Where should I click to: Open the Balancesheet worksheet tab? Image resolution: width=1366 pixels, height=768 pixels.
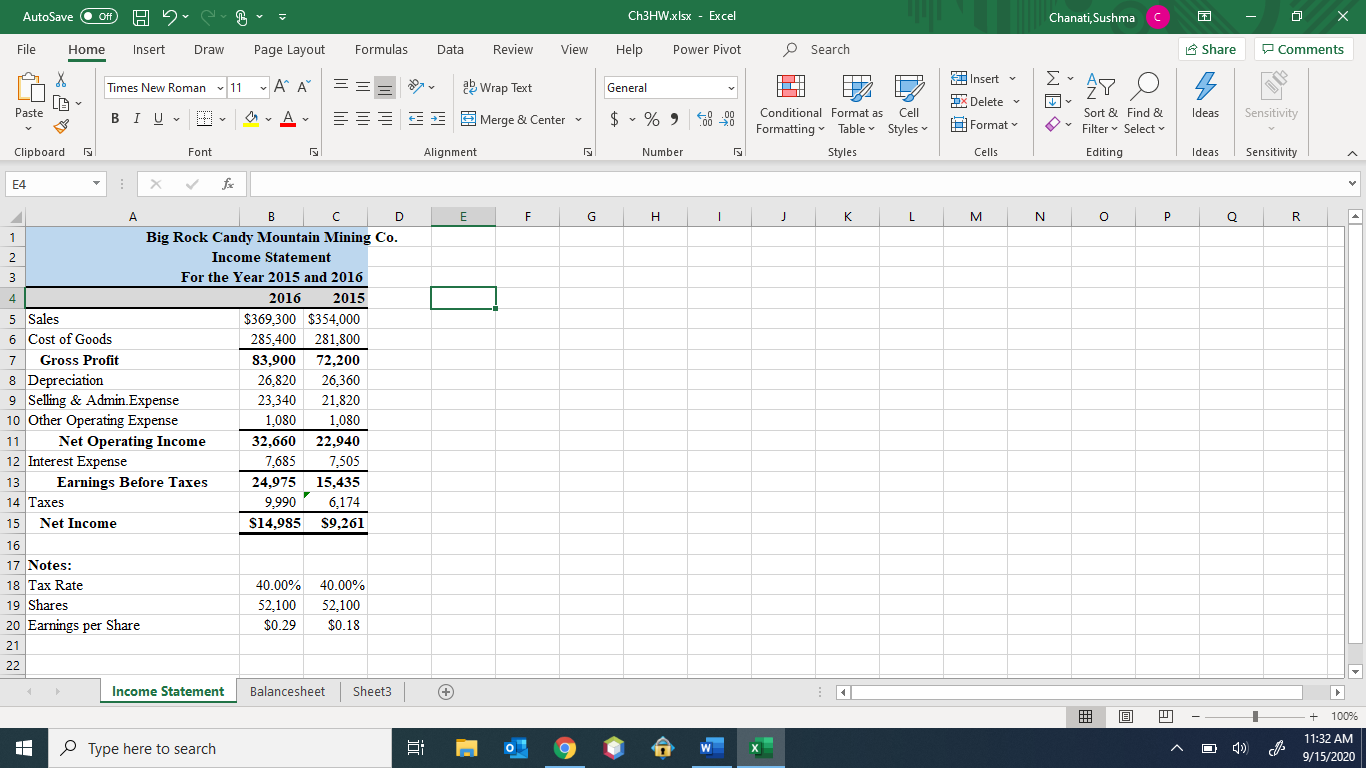coord(287,691)
